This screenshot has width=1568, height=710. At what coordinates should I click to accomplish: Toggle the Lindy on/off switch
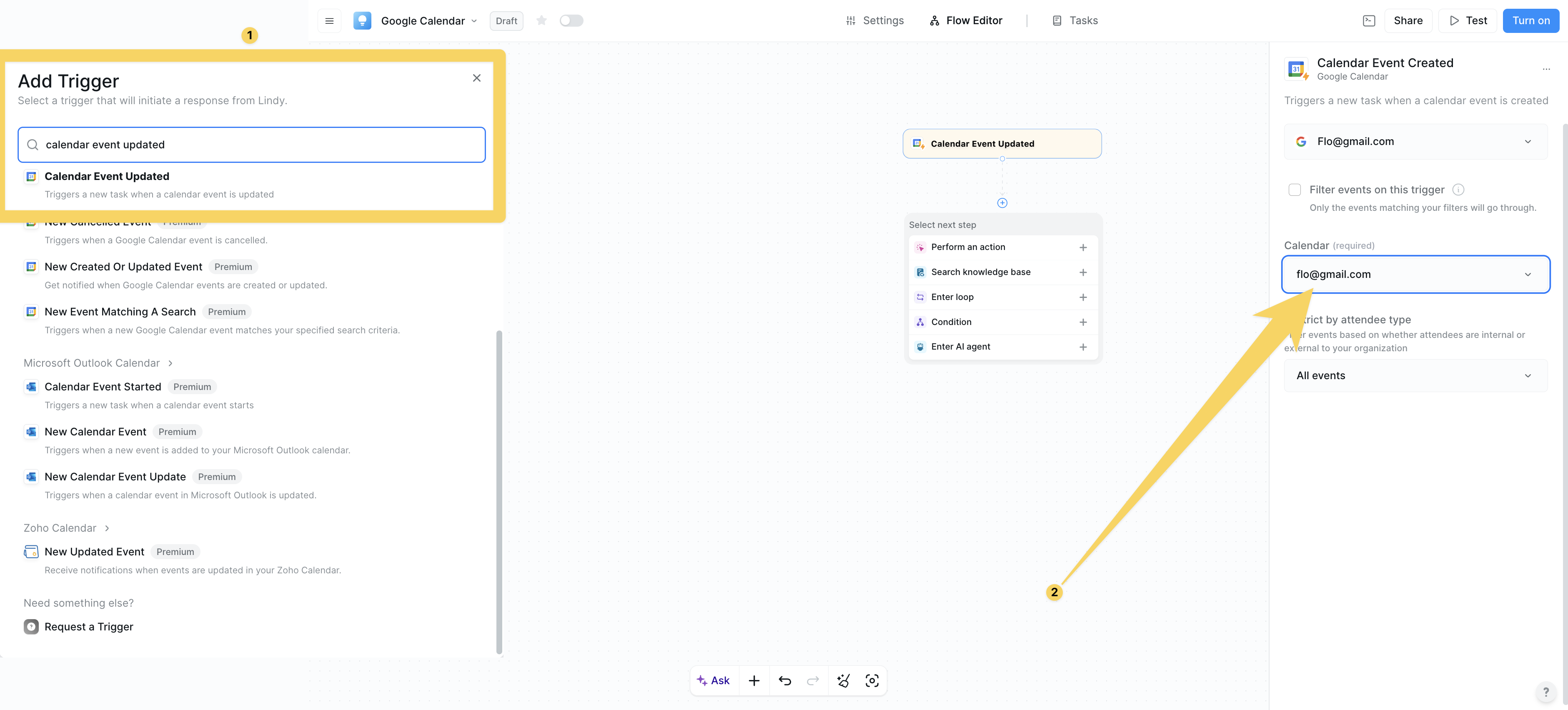coord(571,21)
